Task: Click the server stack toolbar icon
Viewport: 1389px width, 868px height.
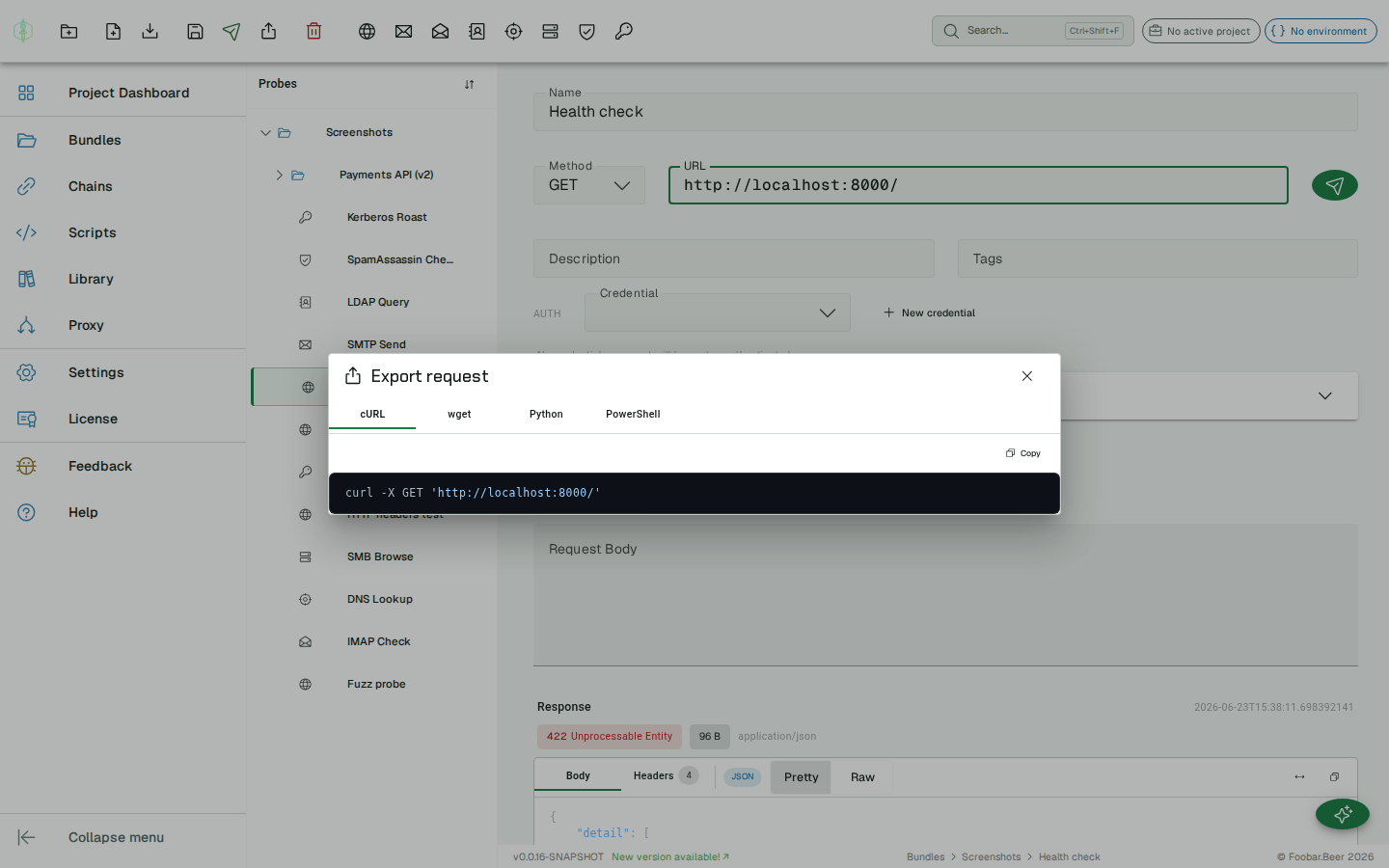Action: click(550, 31)
